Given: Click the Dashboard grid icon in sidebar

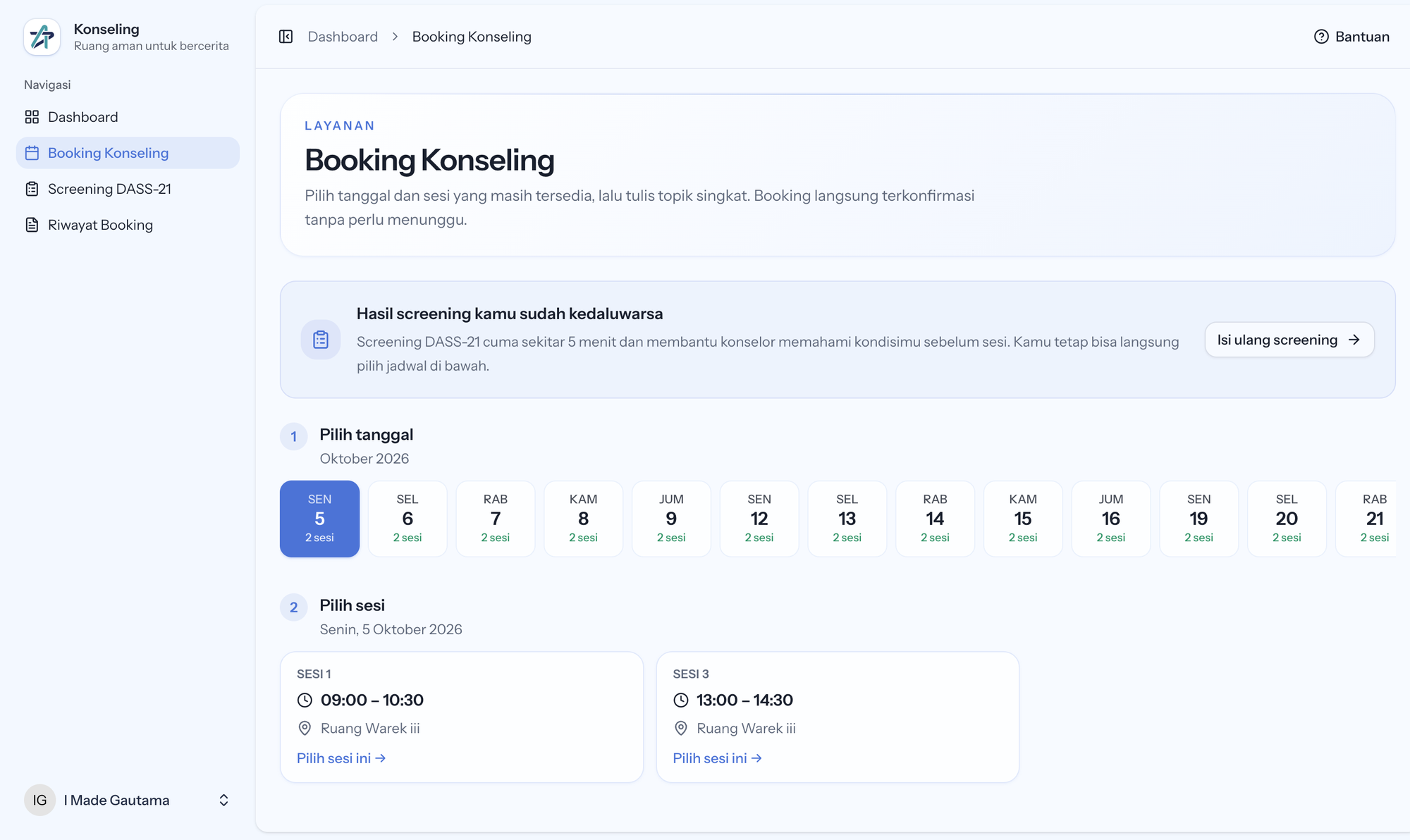Looking at the screenshot, I should (32, 117).
